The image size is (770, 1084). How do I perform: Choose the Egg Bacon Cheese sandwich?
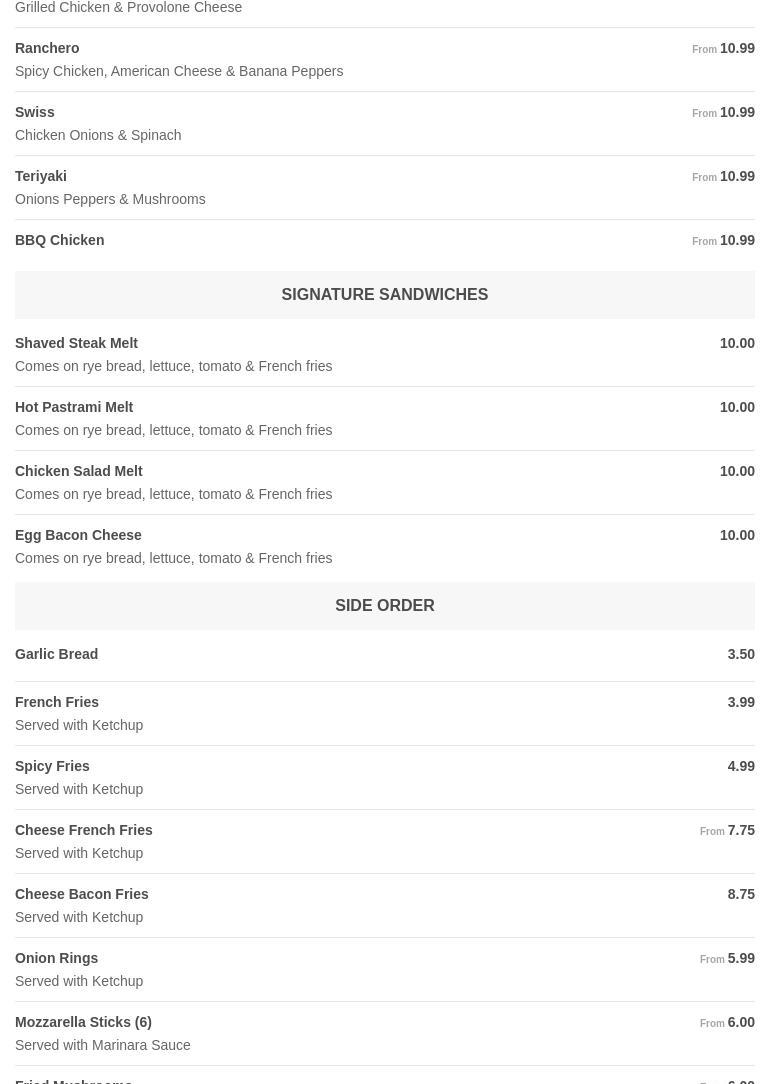[x=78, y=535]
